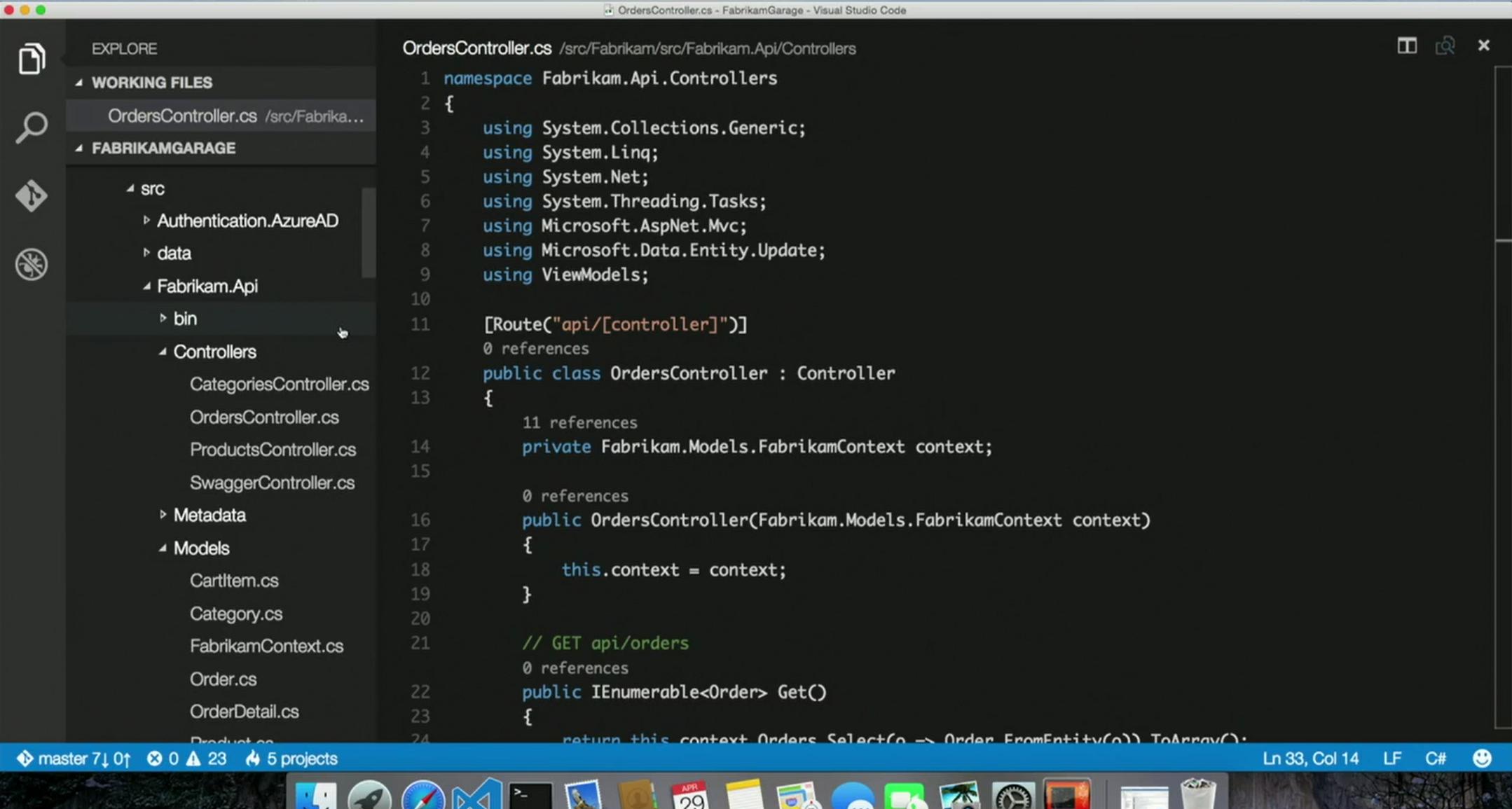Click the Ln 33, Col 14 cursor position indicator
Image resolution: width=1512 pixels, height=809 pixels.
[1310, 759]
